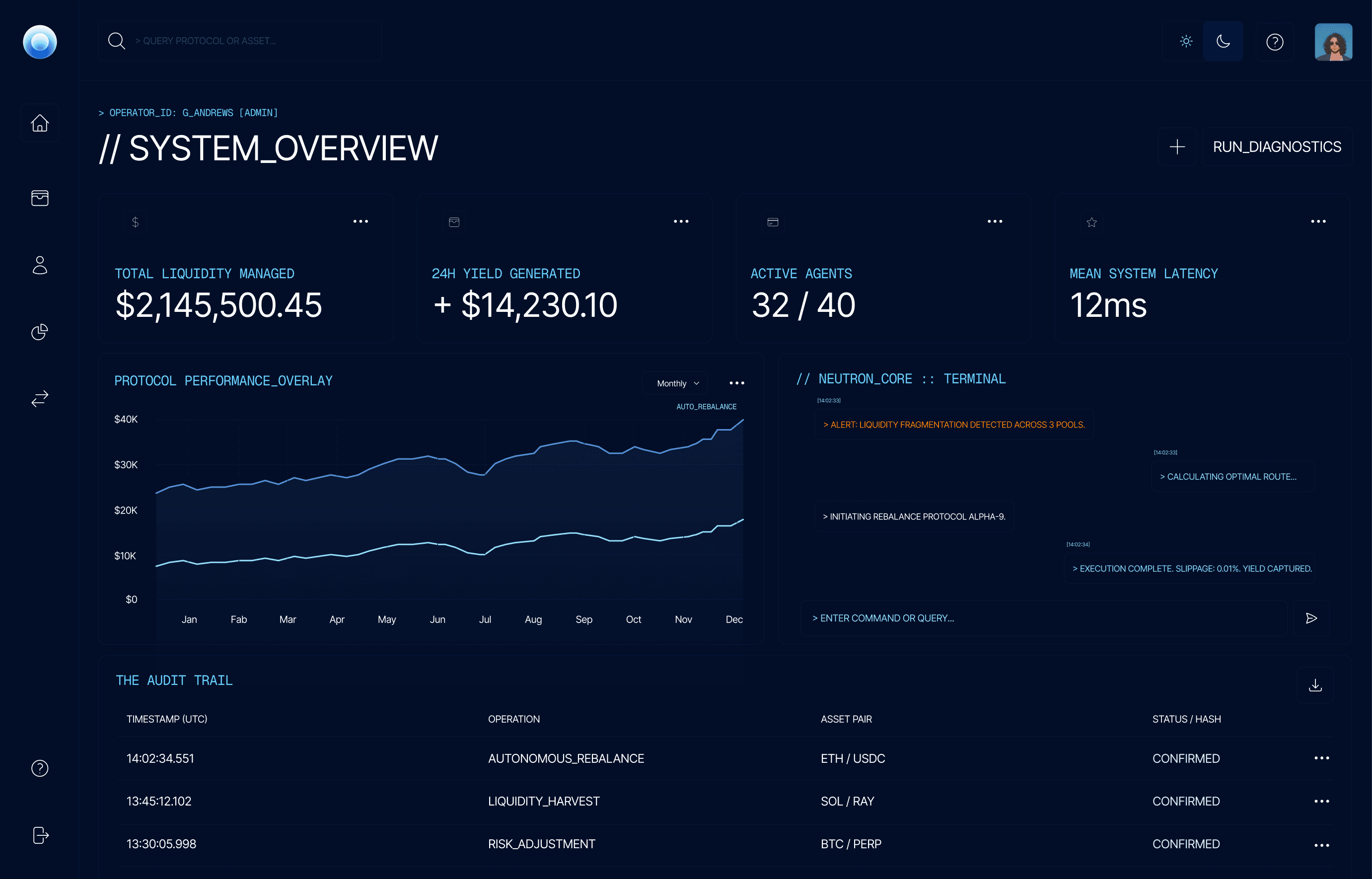Image resolution: width=1372 pixels, height=879 pixels.
Task: Open the pie chart analytics sidebar icon
Action: [x=39, y=332]
